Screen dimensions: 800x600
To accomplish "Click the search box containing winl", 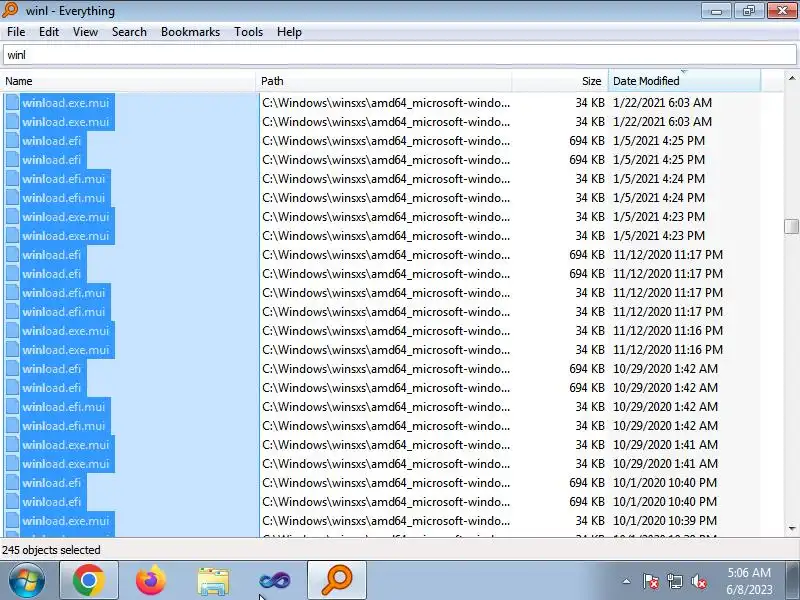I will coord(399,55).
